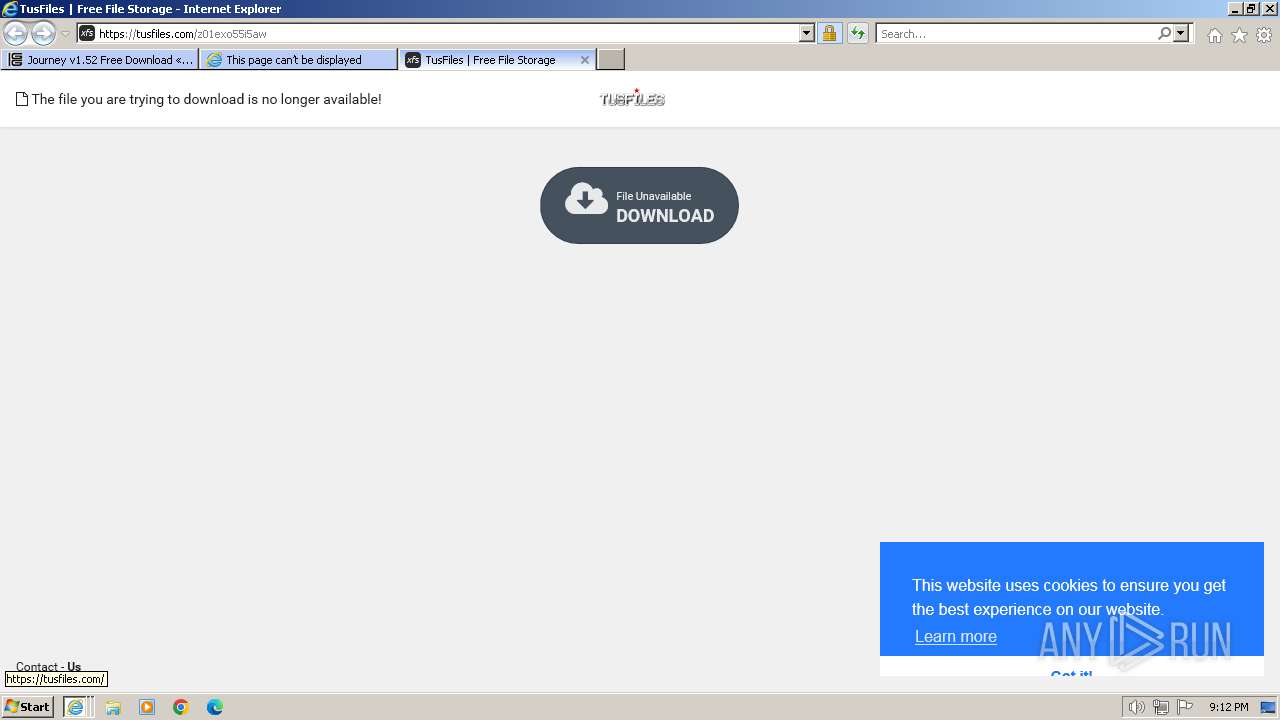
Task: Open the Tools gear icon
Action: pos(1264,35)
